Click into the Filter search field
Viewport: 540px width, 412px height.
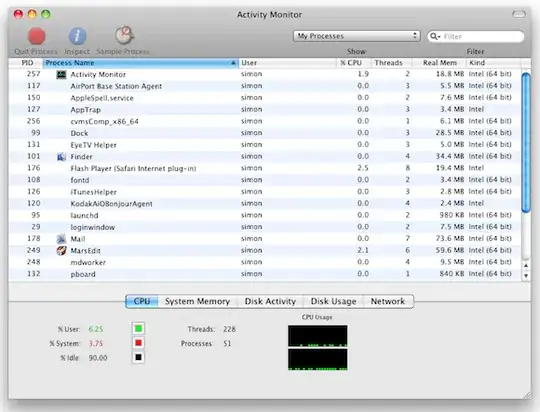coord(476,36)
